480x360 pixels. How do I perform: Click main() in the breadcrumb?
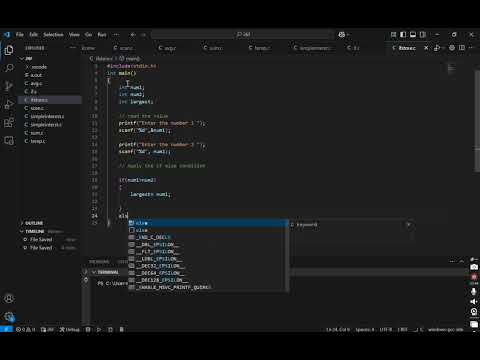(129, 58)
